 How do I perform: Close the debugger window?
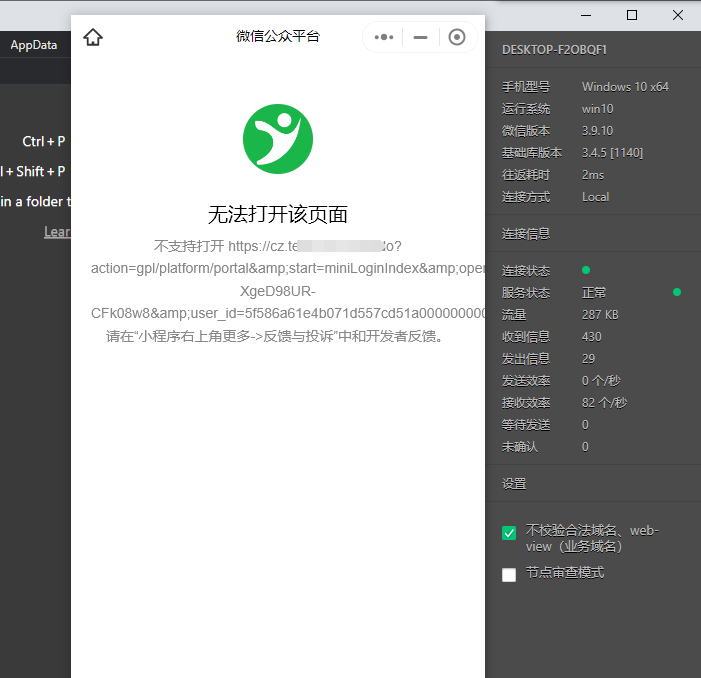coord(678,15)
